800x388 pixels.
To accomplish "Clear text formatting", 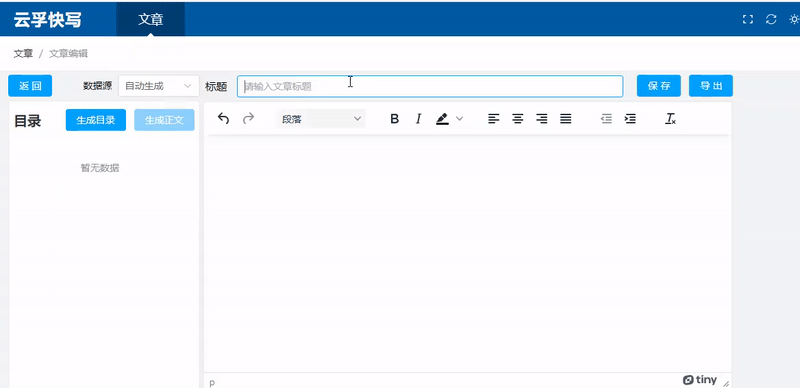I will click(x=670, y=119).
